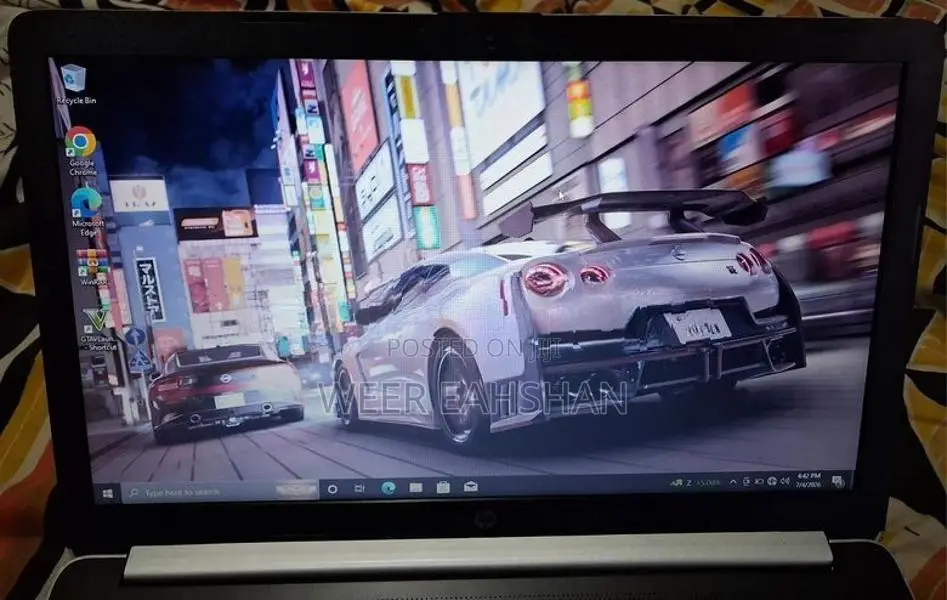Open Cortana circle icon in taskbar
The height and width of the screenshot is (600, 947).
(332, 489)
